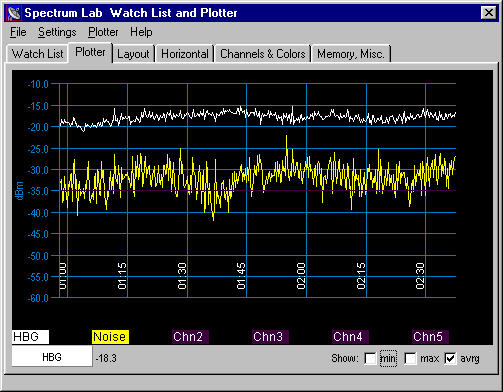Open the File menu

(x=18, y=32)
